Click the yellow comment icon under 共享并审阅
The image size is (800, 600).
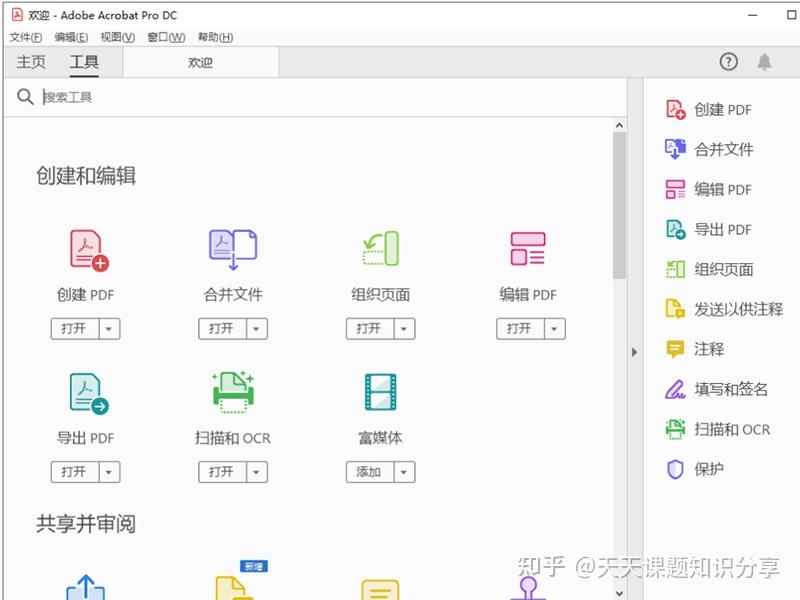381,589
